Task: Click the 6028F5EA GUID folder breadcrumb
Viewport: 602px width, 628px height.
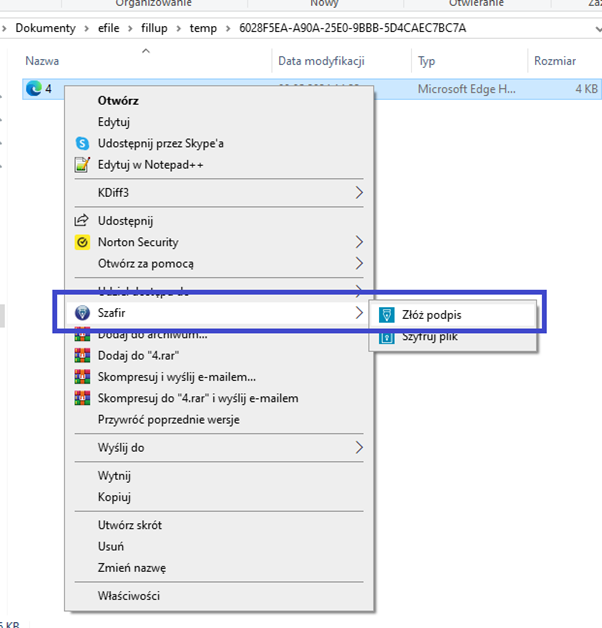Action: 352,28
